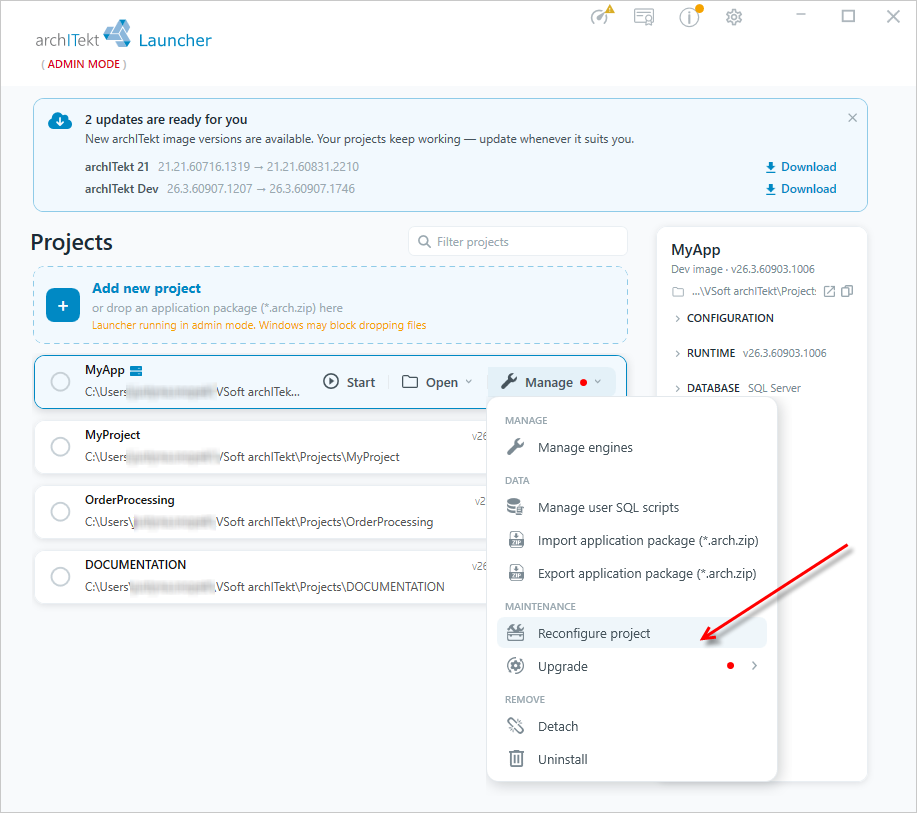The height and width of the screenshot is (813, 917).
Task: Open the license certificate icon in header
Action: click(x=644, y=16)
